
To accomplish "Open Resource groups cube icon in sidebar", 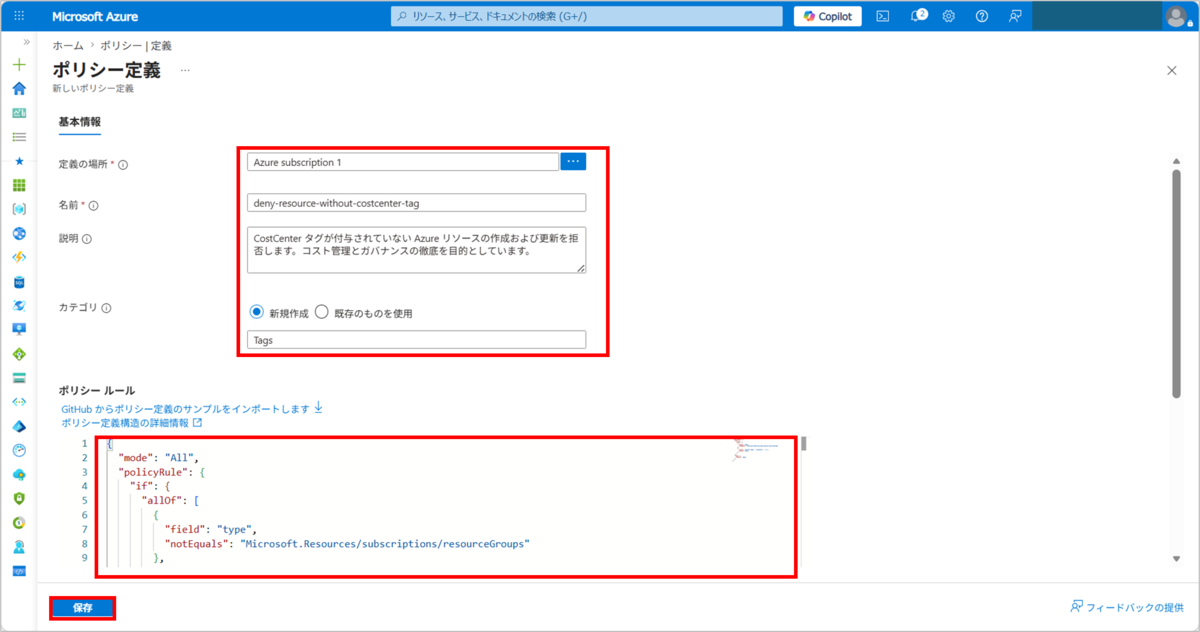I will [x=19, y=209].
